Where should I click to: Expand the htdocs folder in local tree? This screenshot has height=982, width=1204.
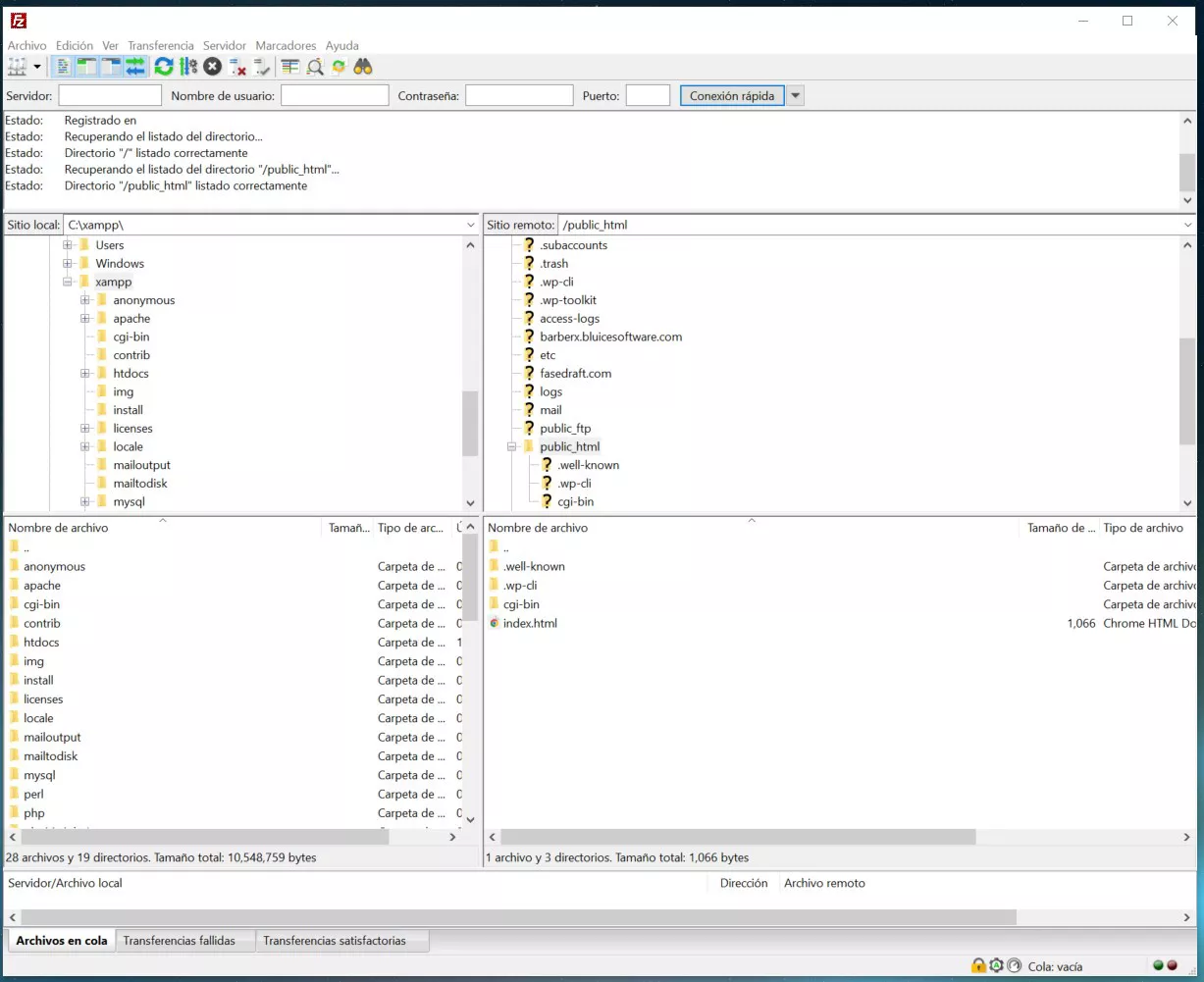85,374
